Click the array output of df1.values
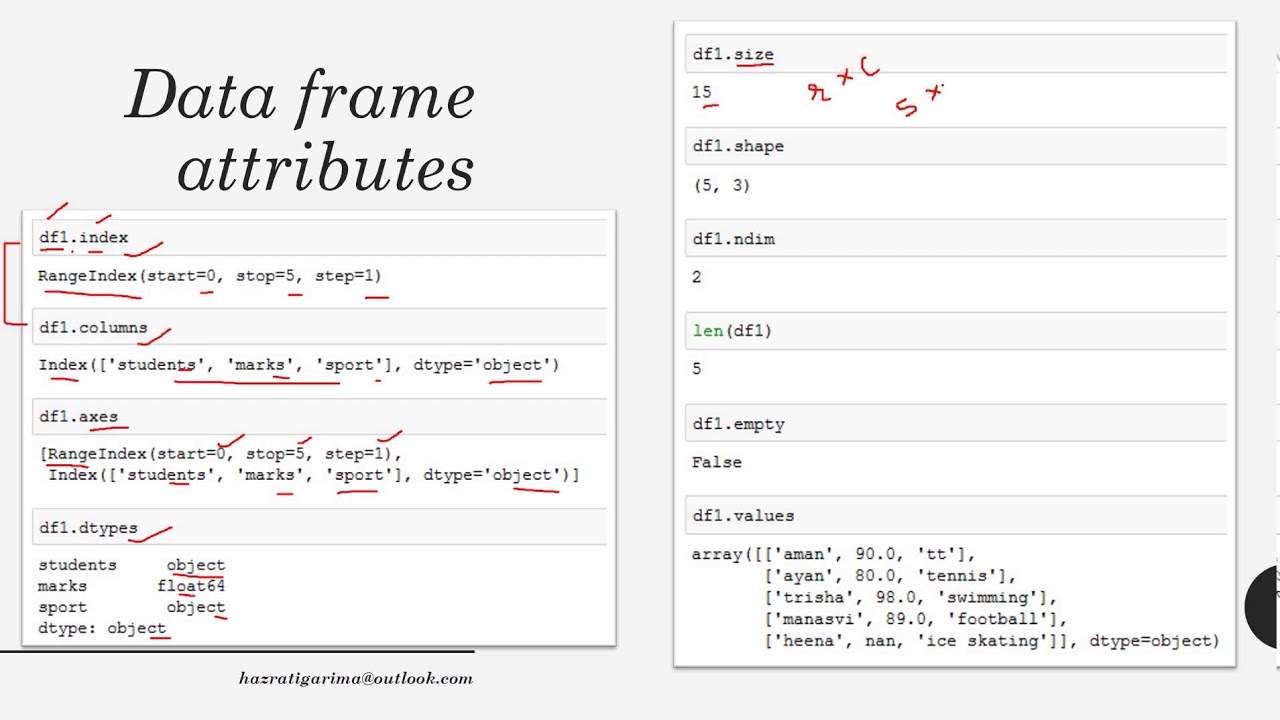 coord(955,597)
